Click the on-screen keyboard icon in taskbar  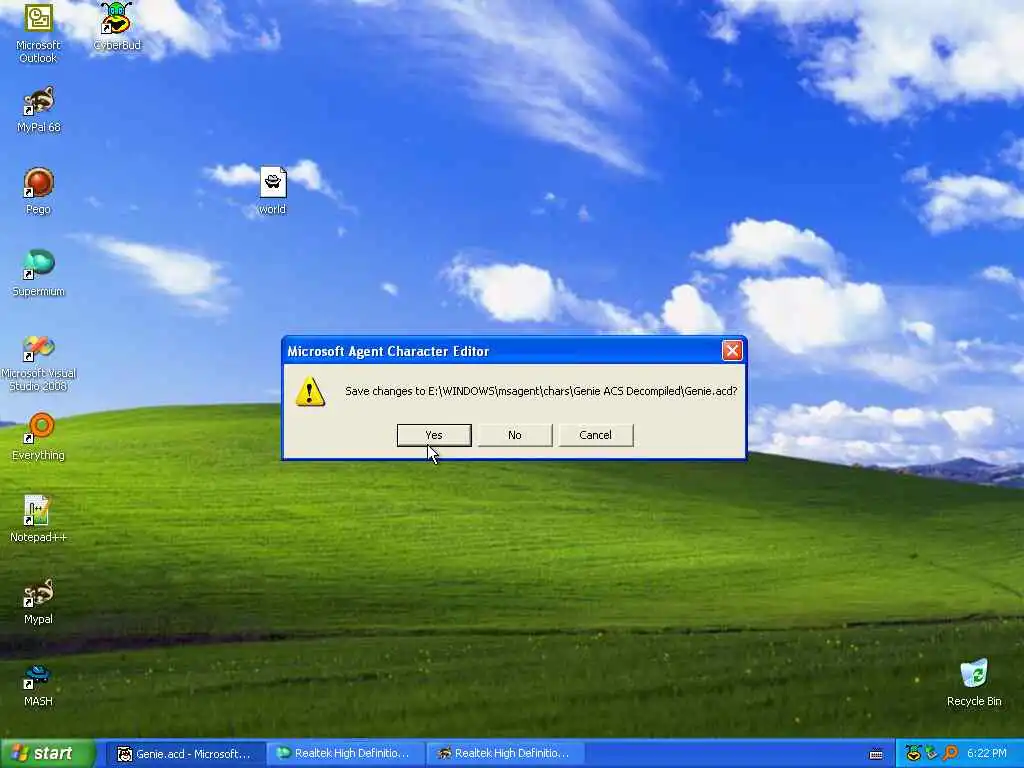click(876, 754)
